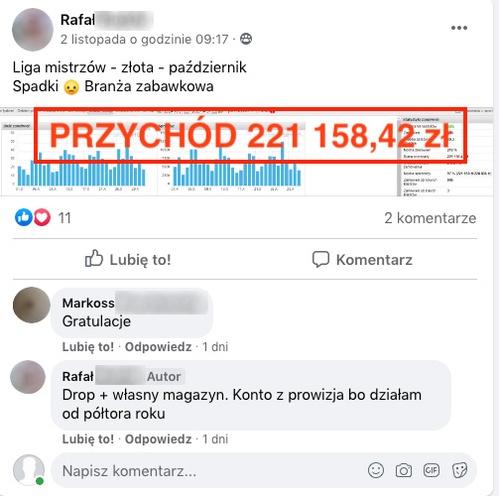This screenshot has height=496, width=499.
Task: Open the emoji picker in comment box
Action: [376, 470]
